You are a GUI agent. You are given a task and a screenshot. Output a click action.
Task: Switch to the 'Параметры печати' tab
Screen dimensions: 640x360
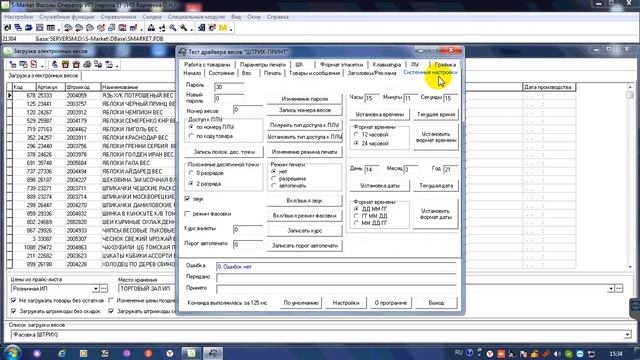[x=263, y=64]
